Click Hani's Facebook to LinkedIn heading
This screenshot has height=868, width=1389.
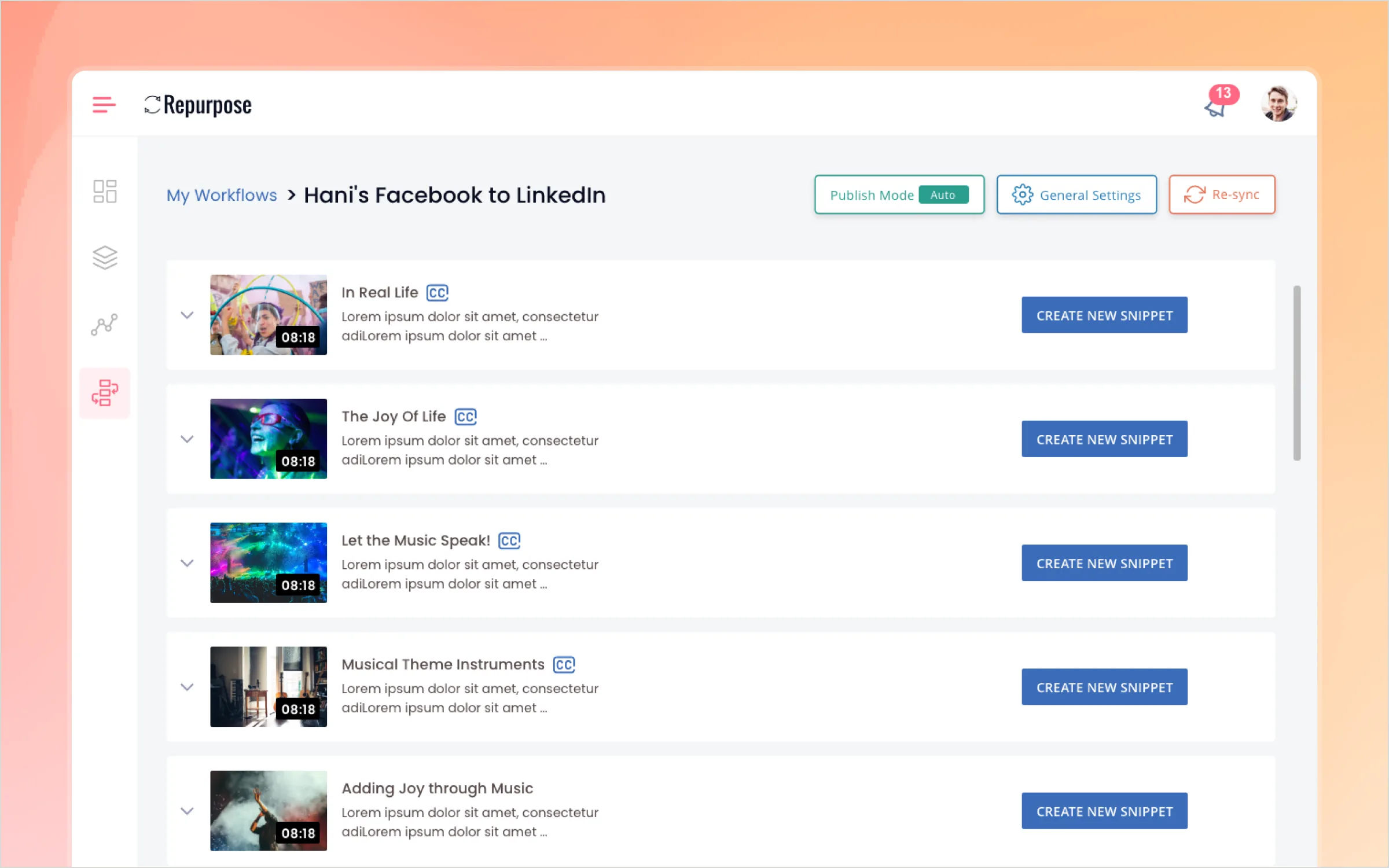pos(455,196)
